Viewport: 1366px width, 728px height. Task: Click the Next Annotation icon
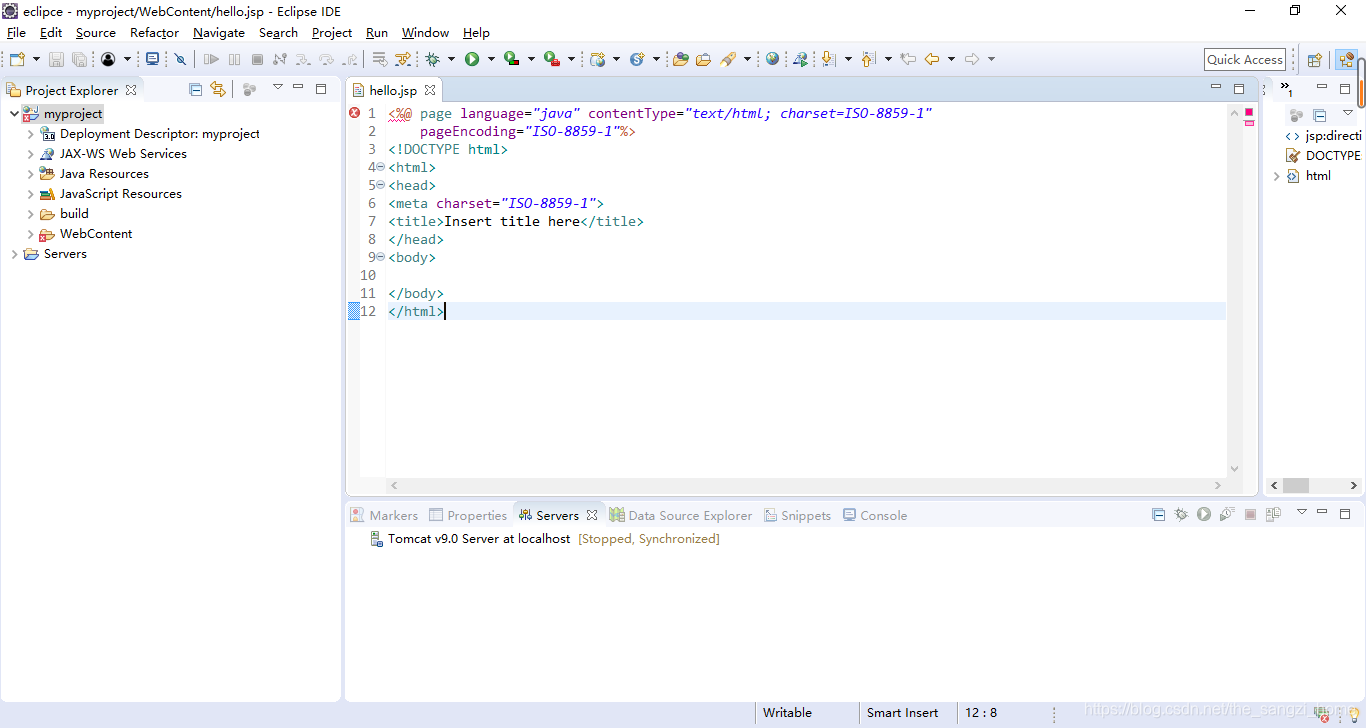(828, 59)
